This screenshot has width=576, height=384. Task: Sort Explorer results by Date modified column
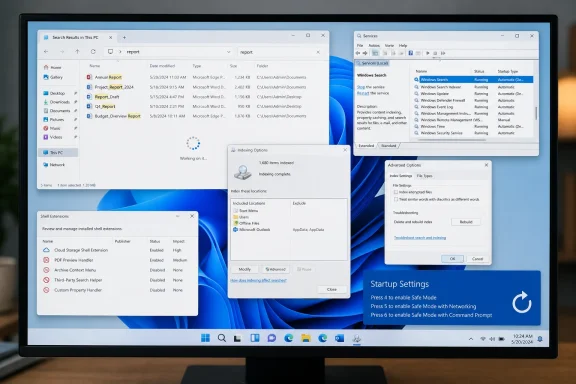coord(162,66)
